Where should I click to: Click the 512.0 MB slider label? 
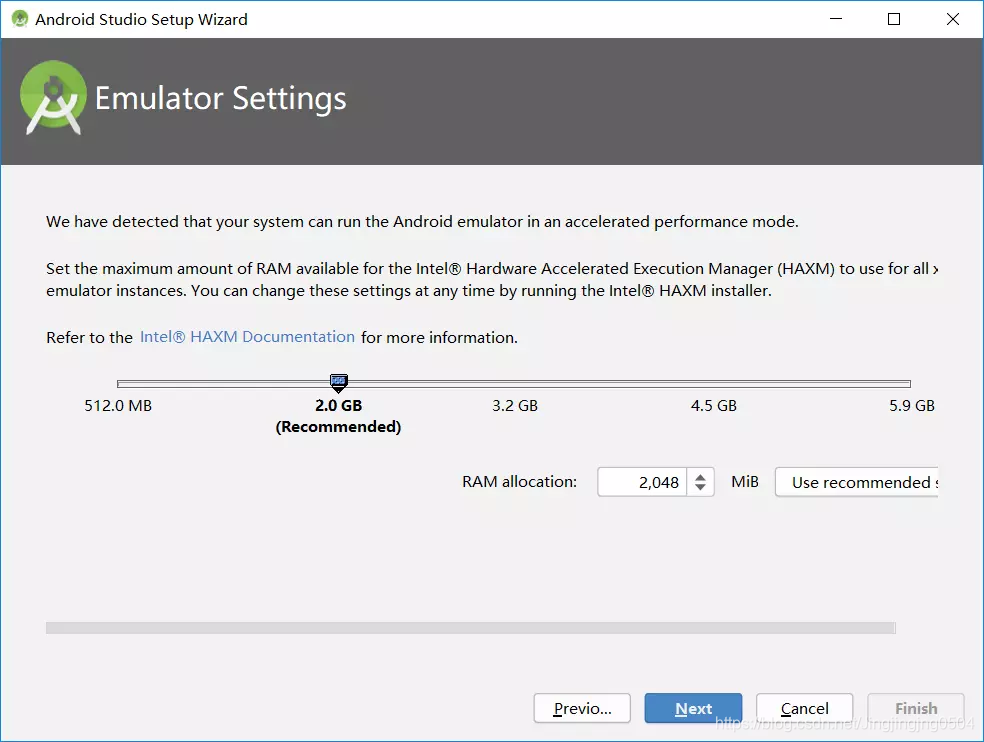(118, 406)
